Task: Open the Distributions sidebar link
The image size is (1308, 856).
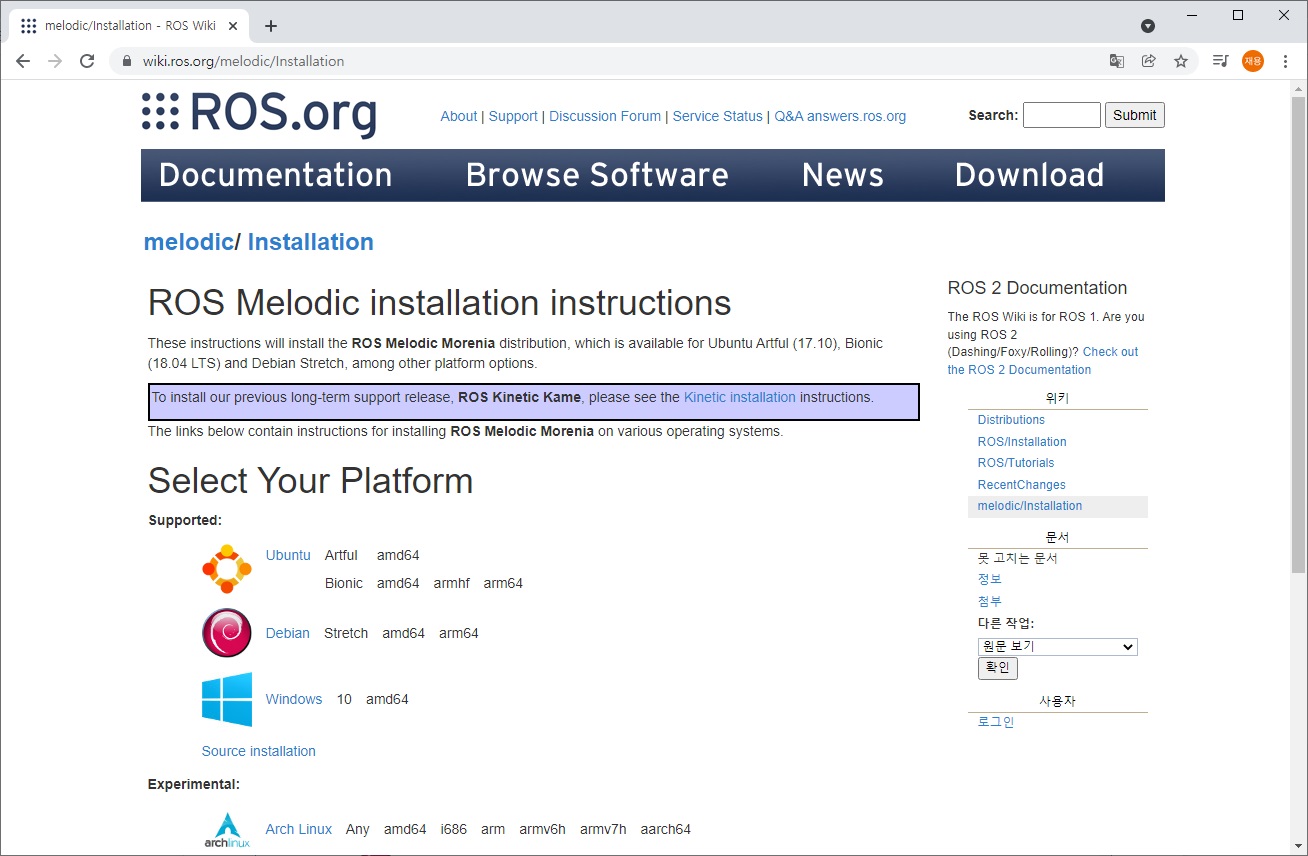Action: [x=1011, y=420]
